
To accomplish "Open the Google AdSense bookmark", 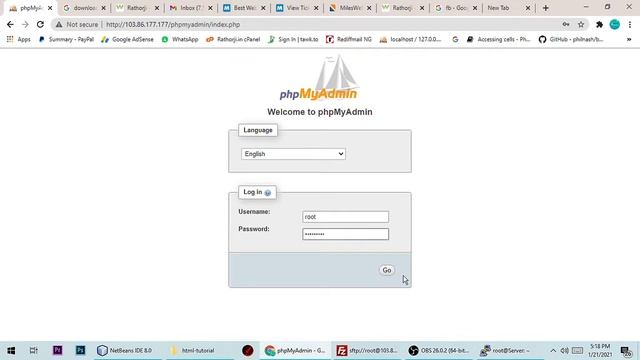I will coord(127,39).
